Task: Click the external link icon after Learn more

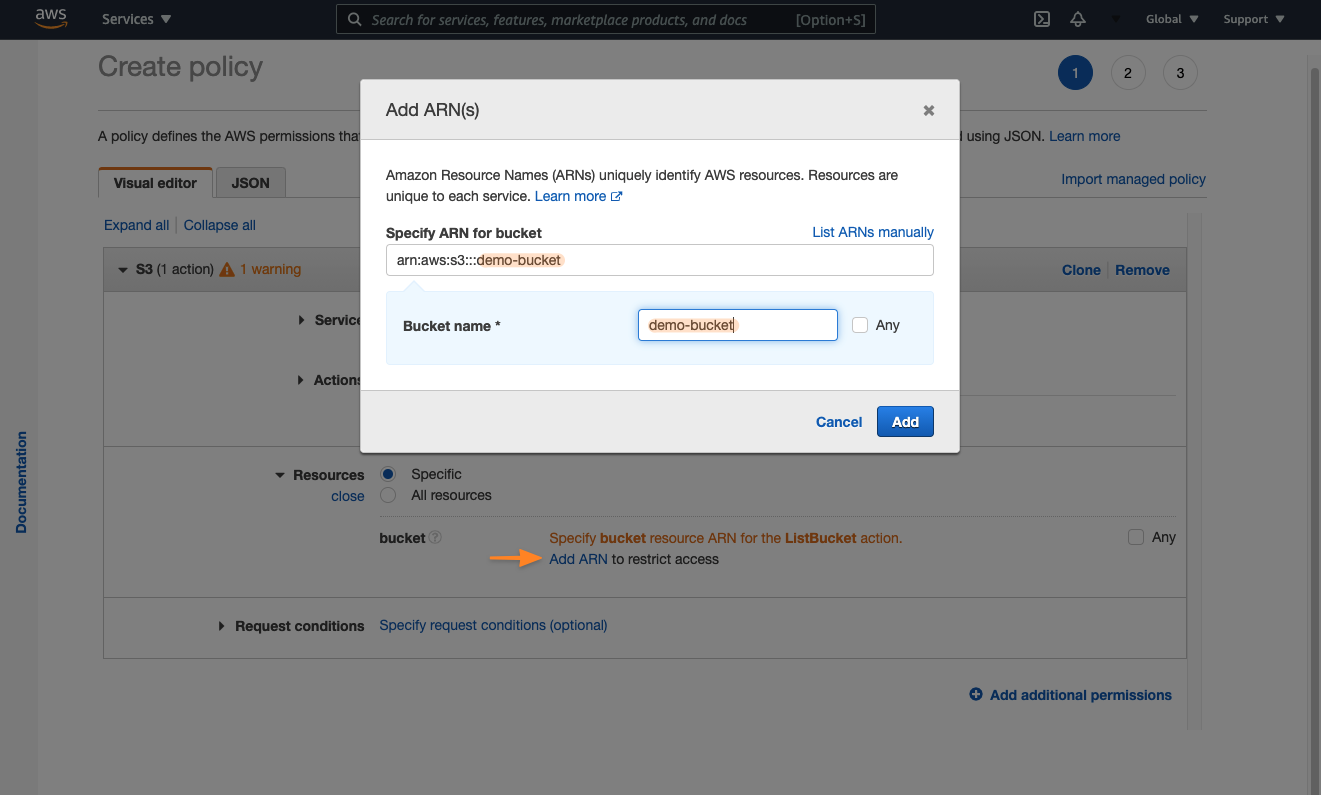Action: (616, 196)
